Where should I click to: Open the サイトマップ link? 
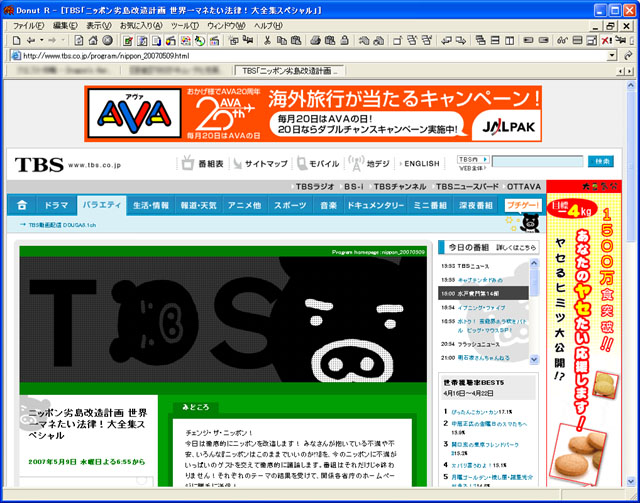(260, 164)
